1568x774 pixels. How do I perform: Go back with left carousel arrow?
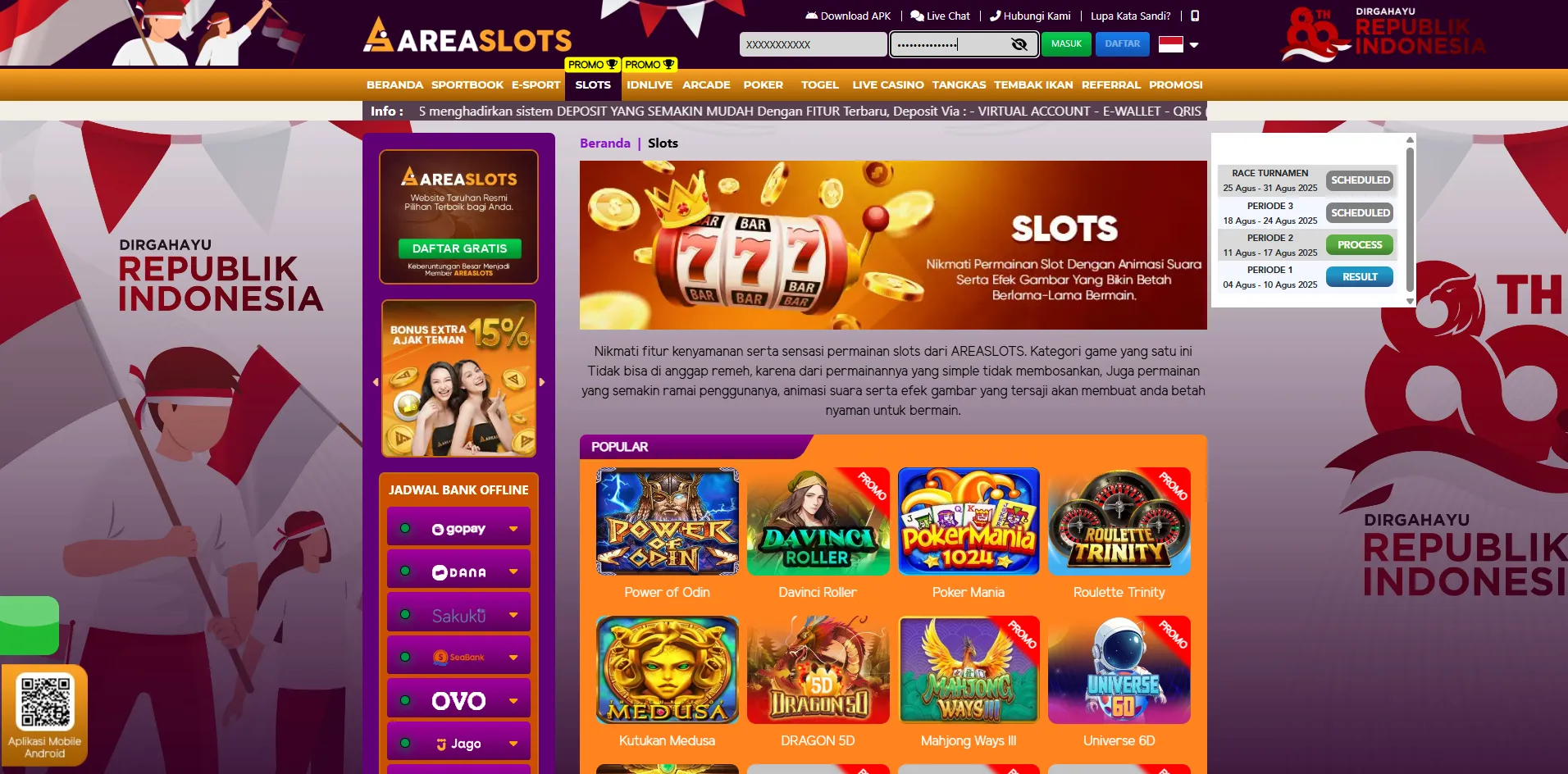click(376, 382)
